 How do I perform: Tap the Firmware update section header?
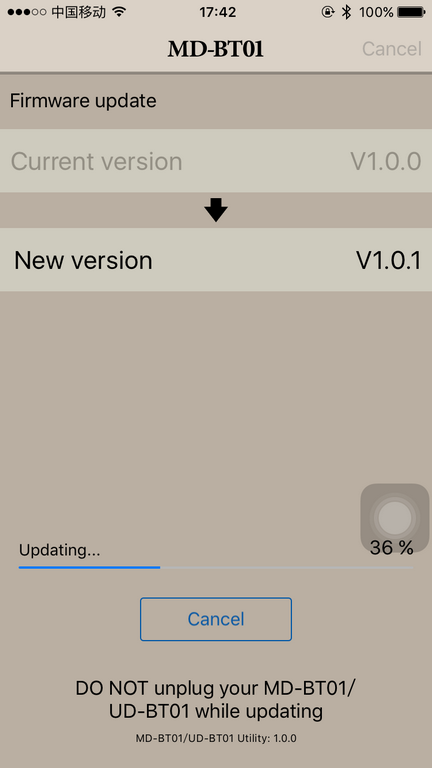pos(83,101)
